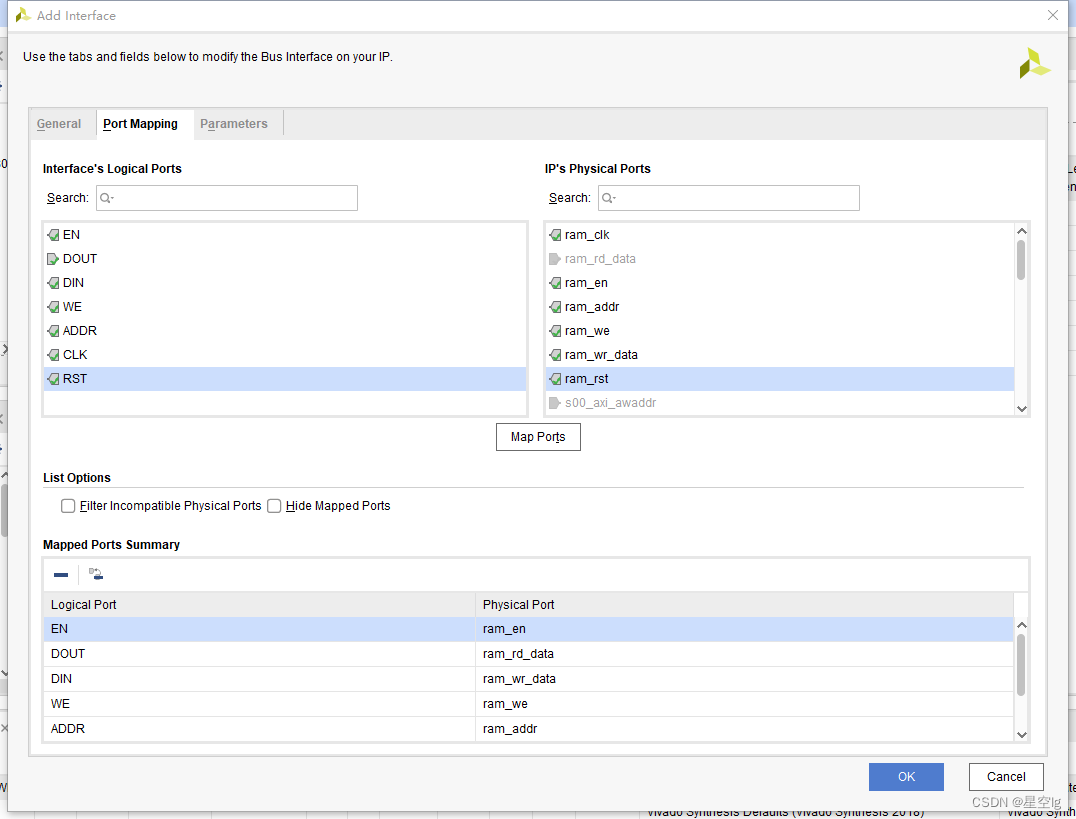The width and height of the screenshot is (1076, 819).
Task: Focus the physical ports search field
Action: 729,198
